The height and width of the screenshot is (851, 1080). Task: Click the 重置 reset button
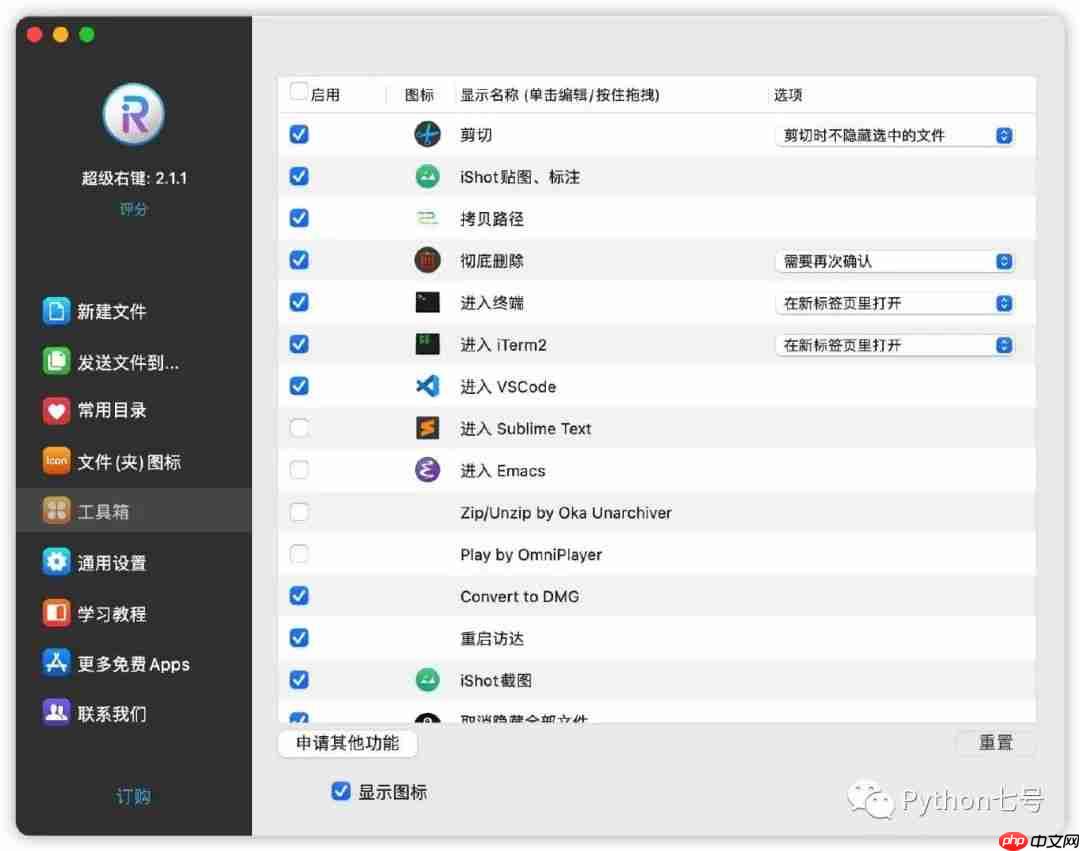pyautogui.click(x=995, y=743)
